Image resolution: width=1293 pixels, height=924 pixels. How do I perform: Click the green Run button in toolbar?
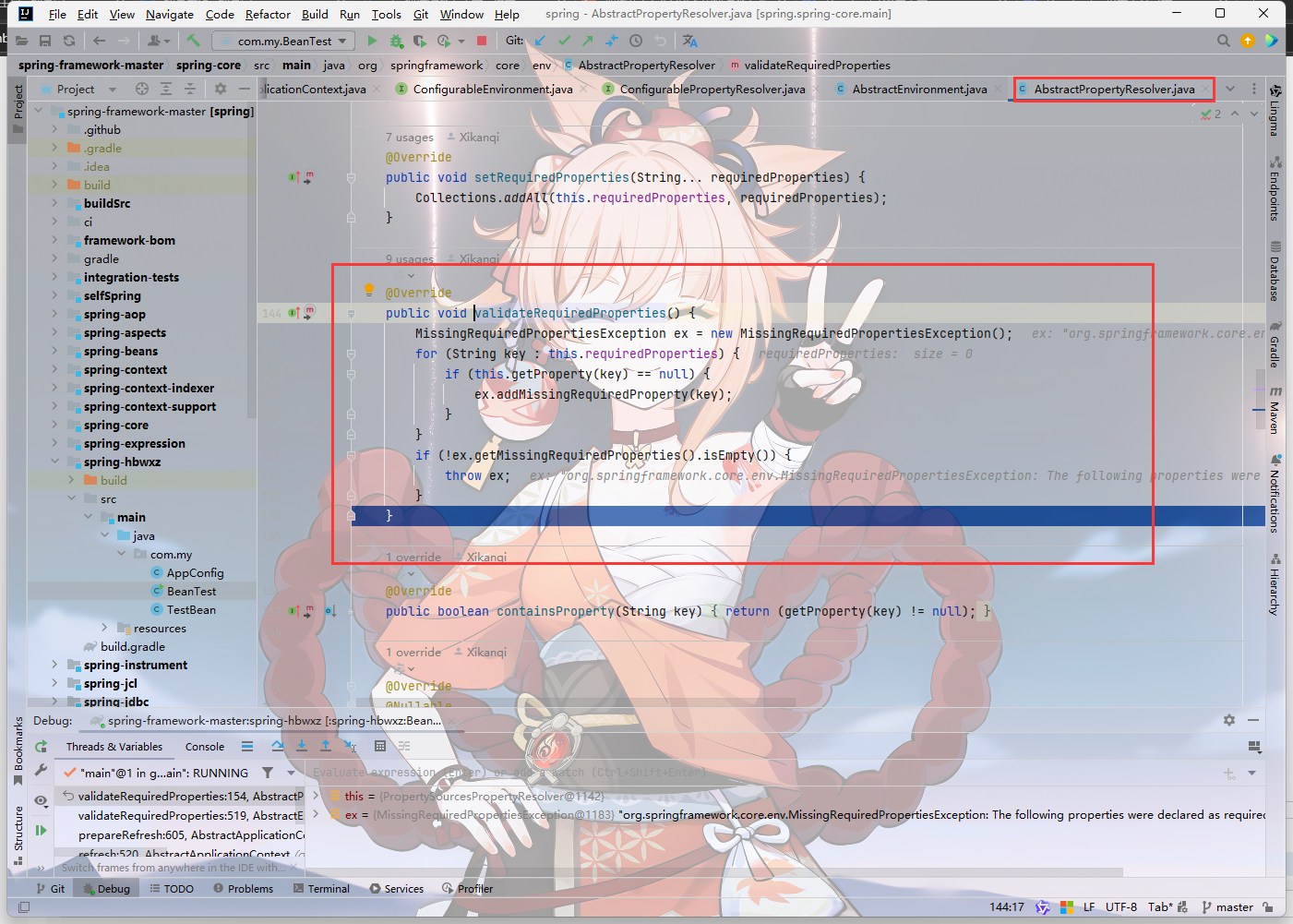coord(372,41)
